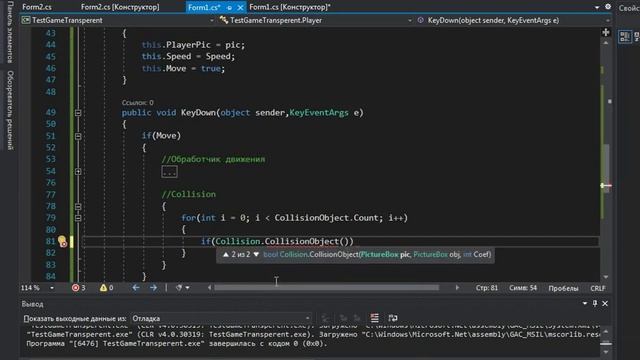Screen dimensions: 640x360
Task: Open the tab well settings gear
Action: click(x=608, y=7)
